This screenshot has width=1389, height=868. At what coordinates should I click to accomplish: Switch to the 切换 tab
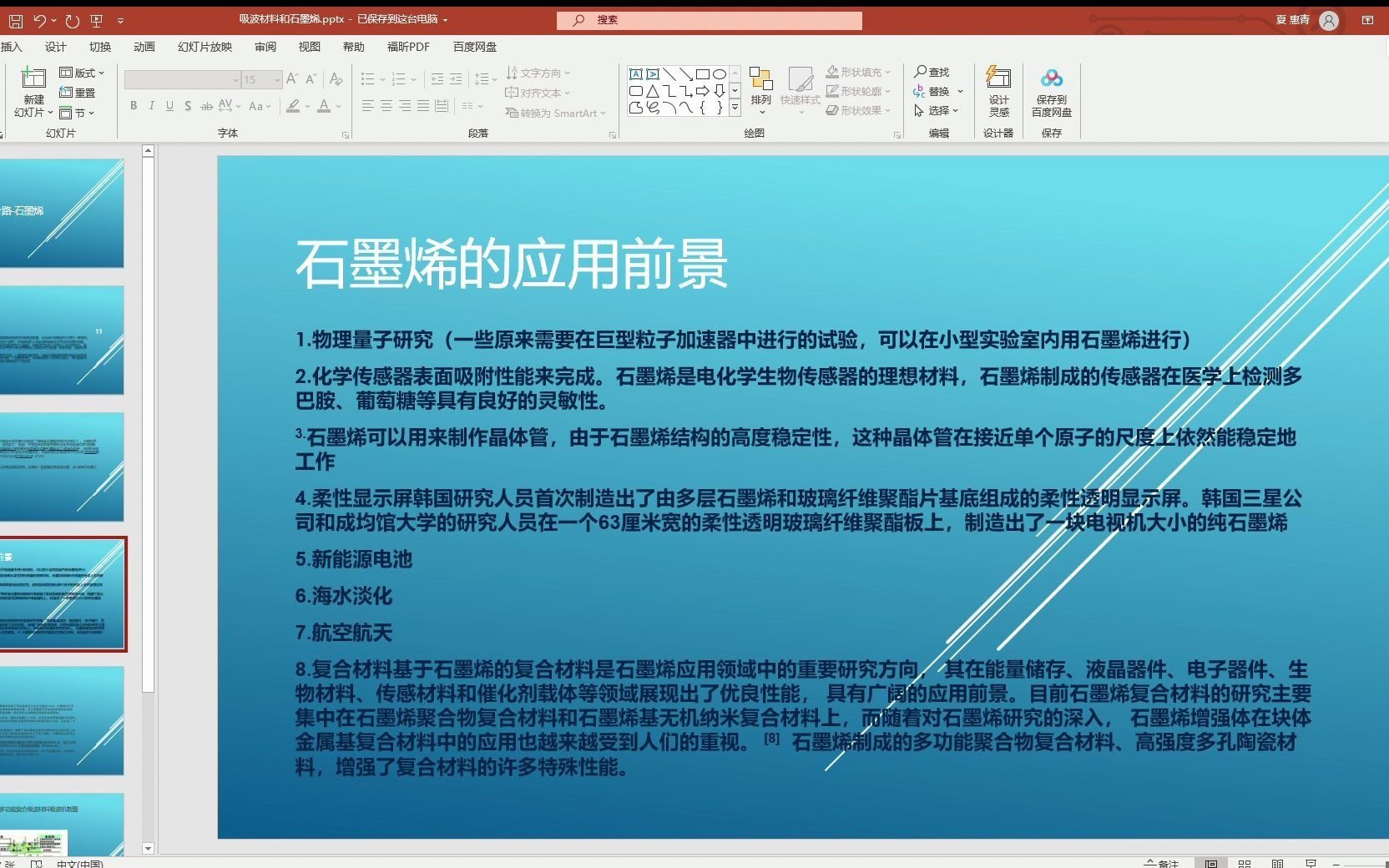coord(100,47)
